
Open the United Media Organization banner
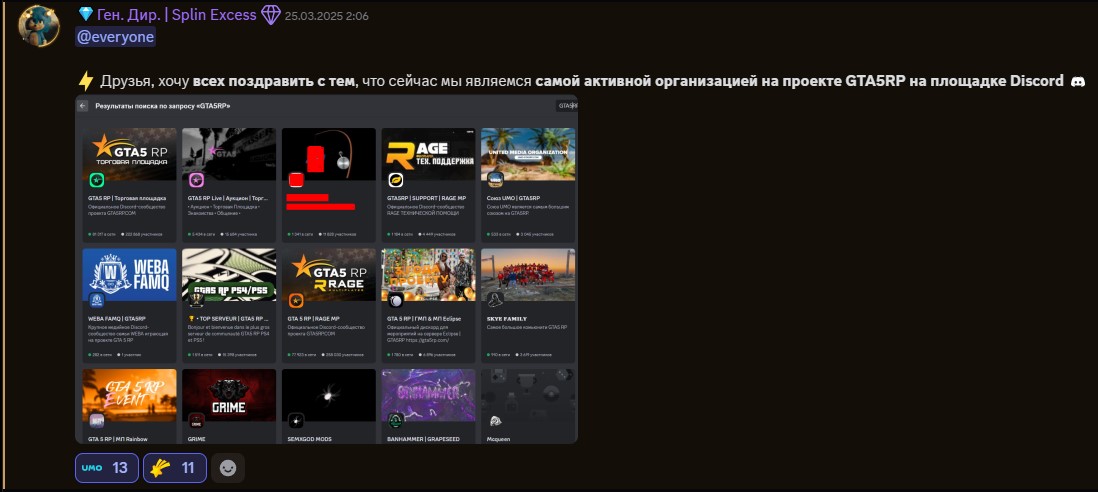pos(528,154)
